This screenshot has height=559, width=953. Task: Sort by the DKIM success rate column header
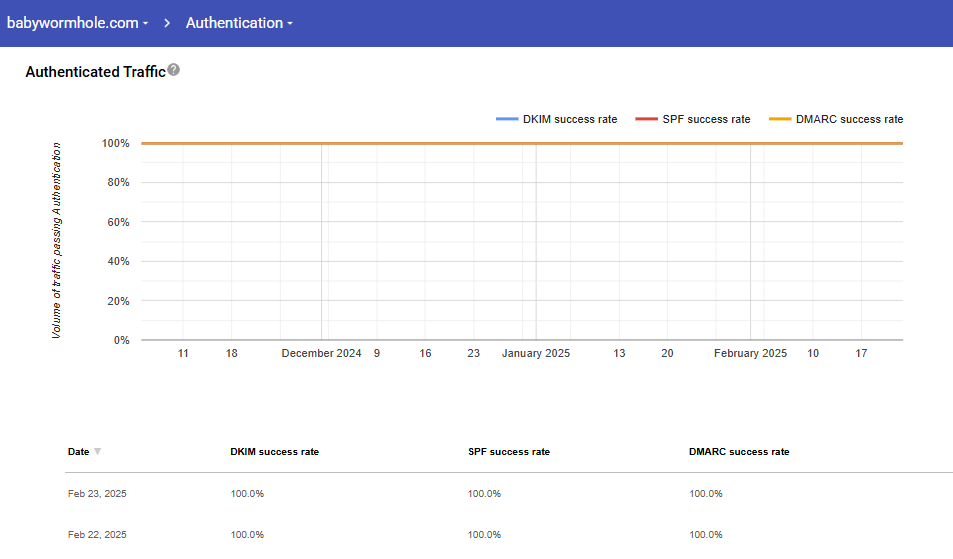(x=274, y=452)
